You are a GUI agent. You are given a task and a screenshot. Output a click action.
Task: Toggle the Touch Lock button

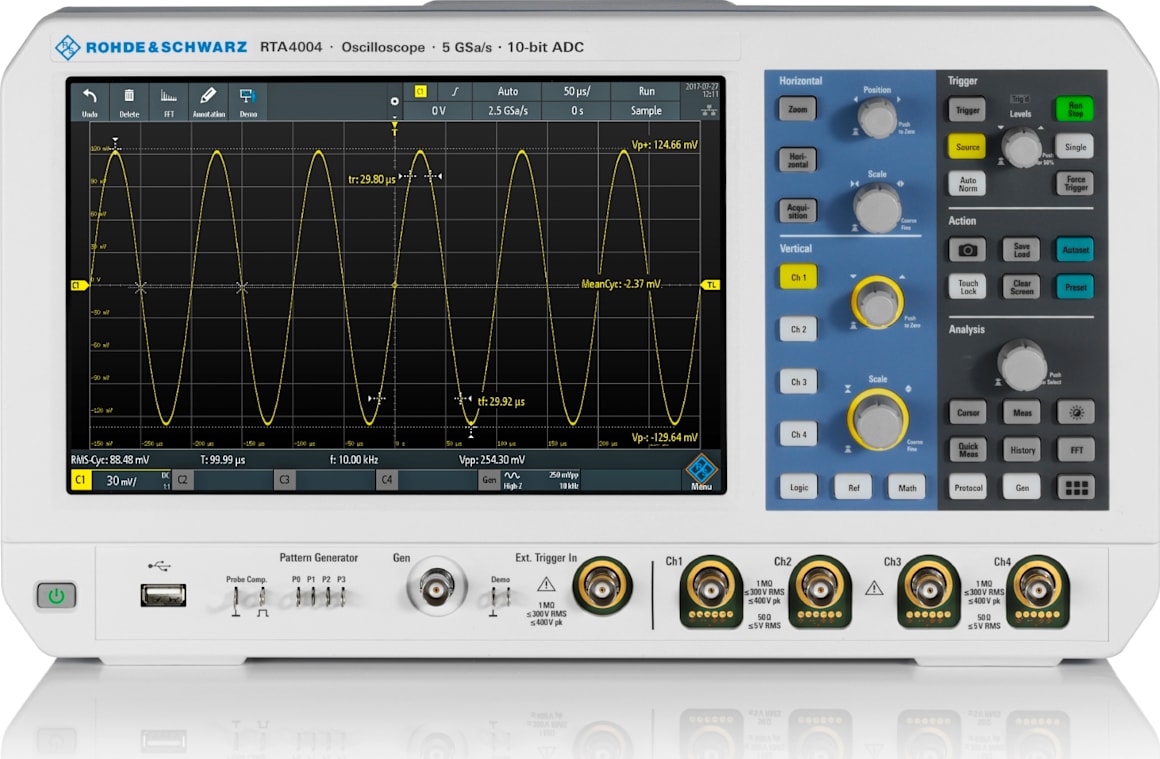coord(967,287)
